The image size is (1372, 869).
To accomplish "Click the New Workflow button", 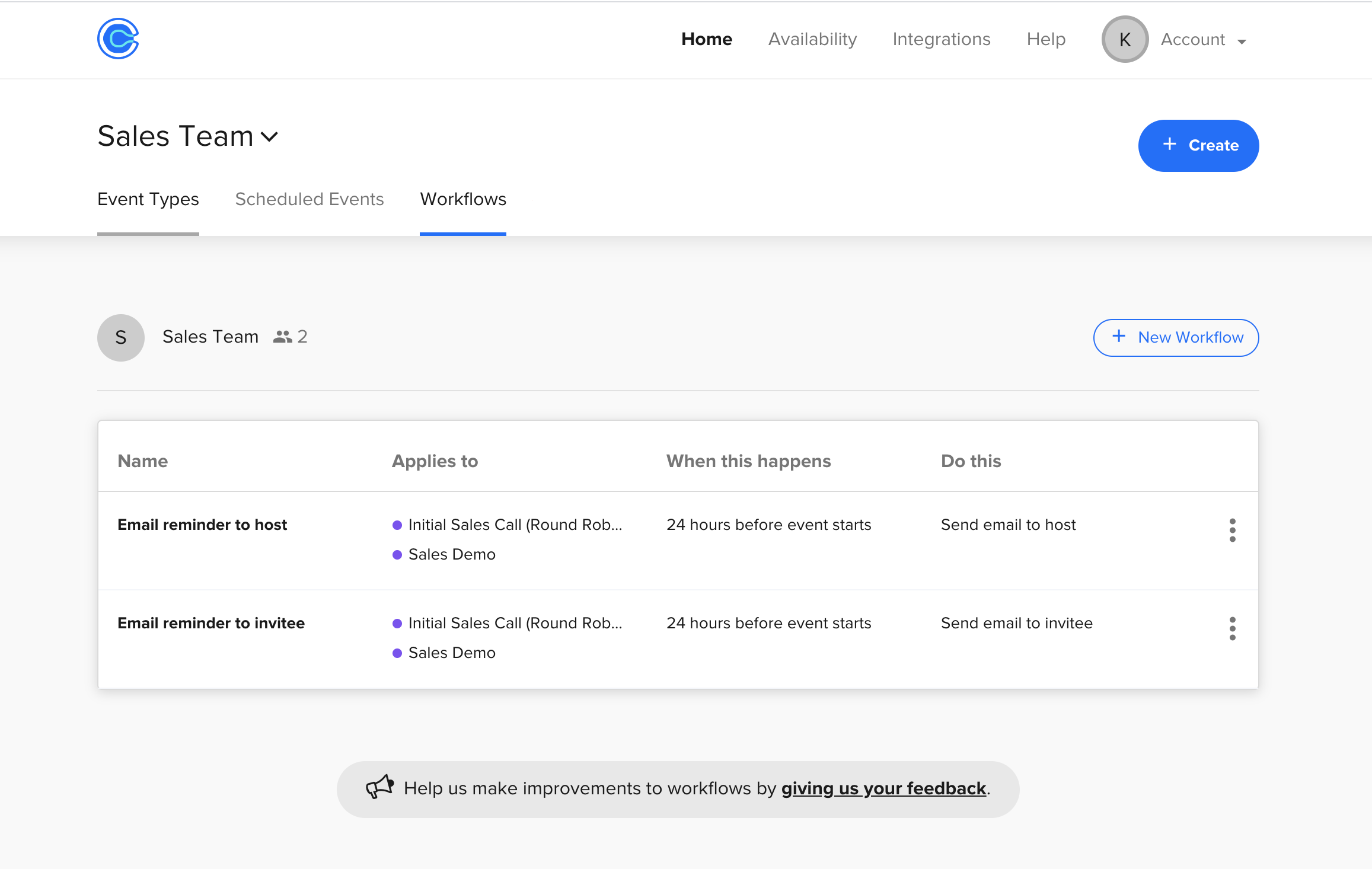I will point(1176,337).
